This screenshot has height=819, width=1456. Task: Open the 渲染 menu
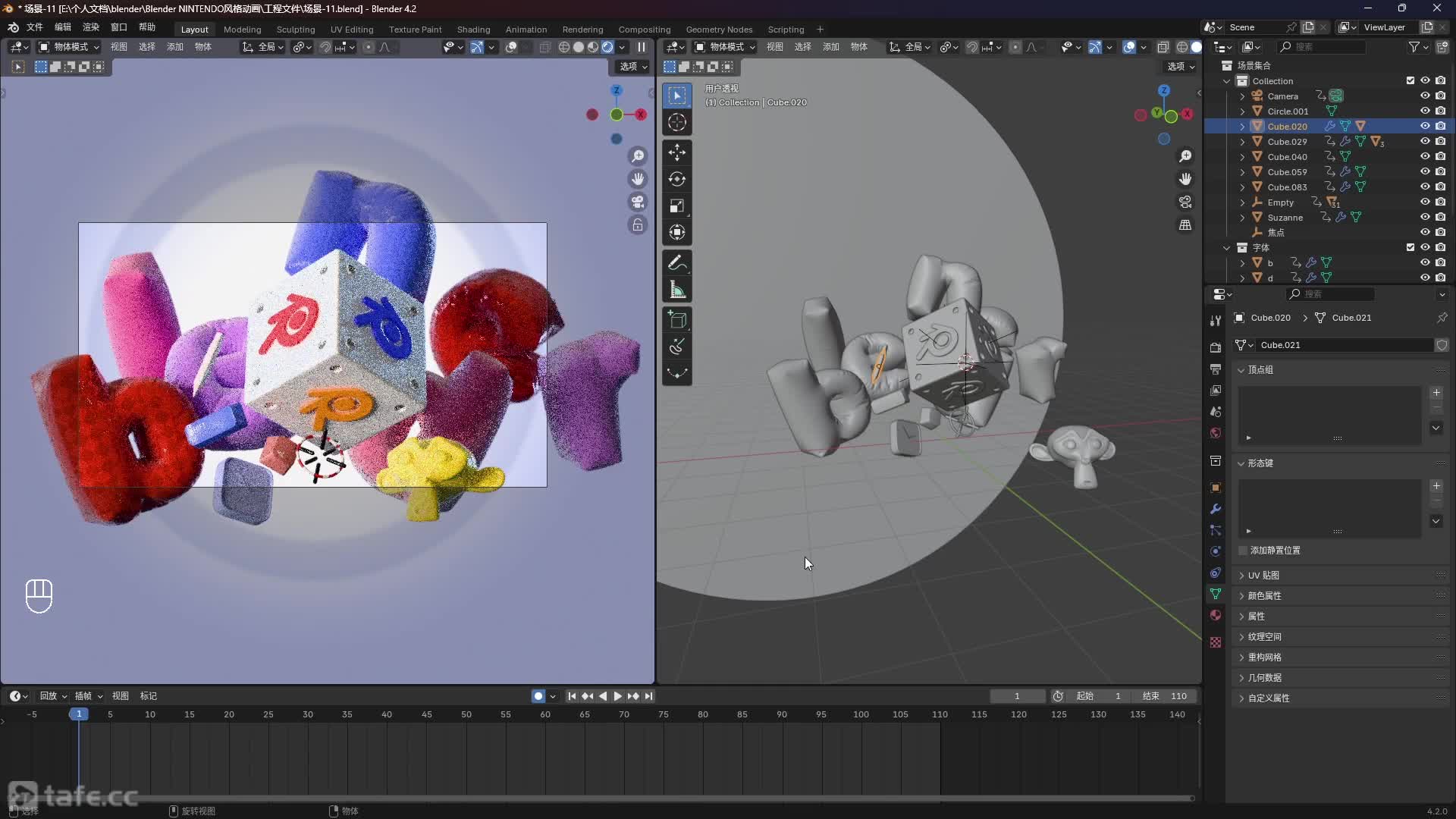tap(91, 27)
